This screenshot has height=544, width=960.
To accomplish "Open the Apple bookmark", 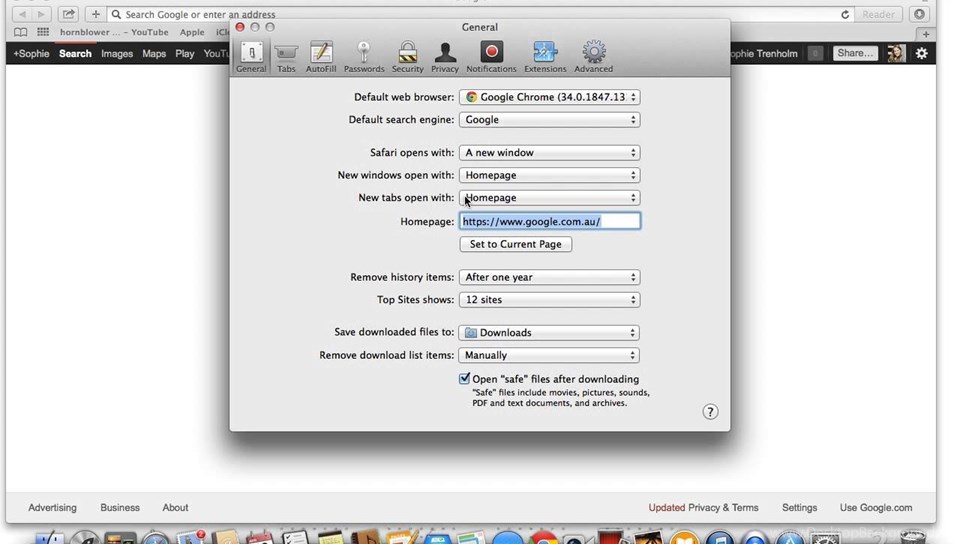I will point(192,32).
